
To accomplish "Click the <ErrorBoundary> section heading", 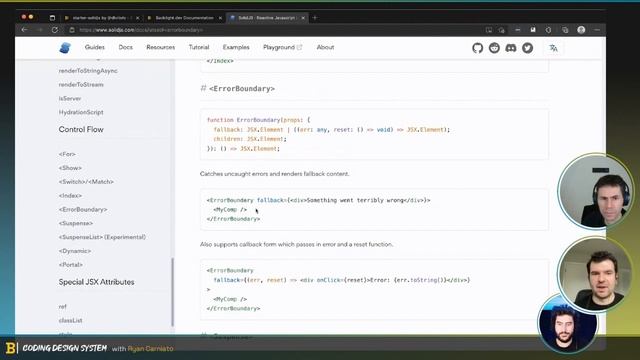I will (242, 89).
